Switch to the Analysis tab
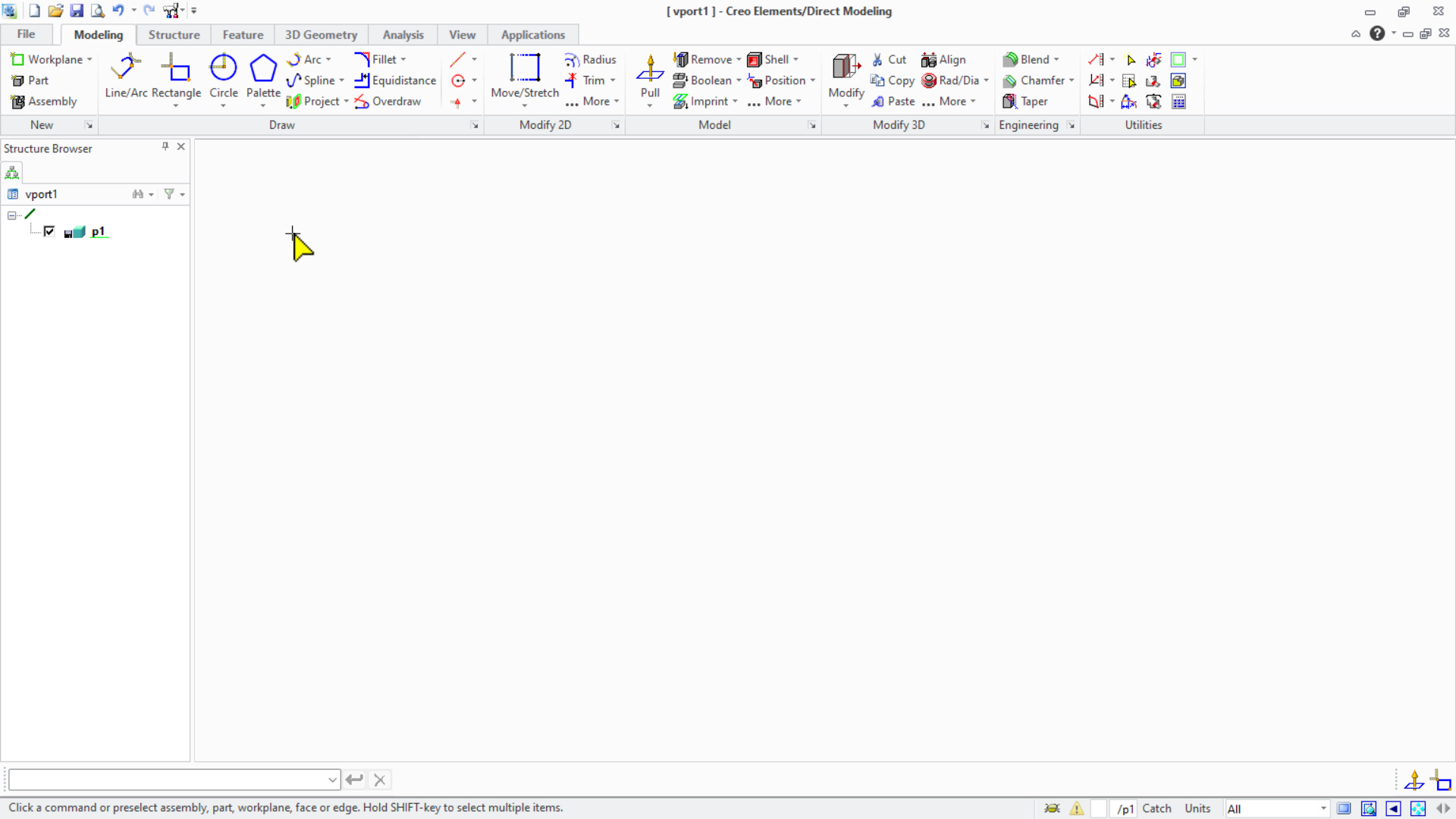1456x819 pixels. click(403, 34)
